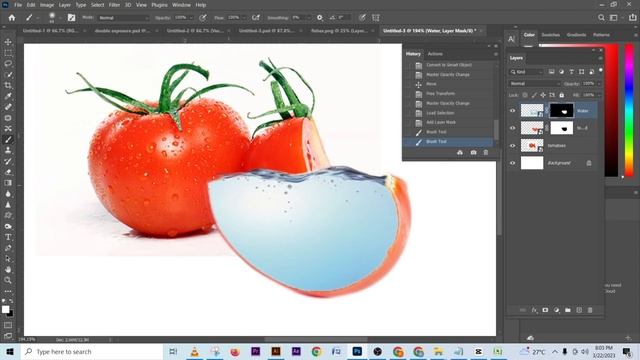Image resolution: width=640 pixels, height=360 pixels.
Task: Select the Rectangular Marquee tool
Action: (8, 53)
